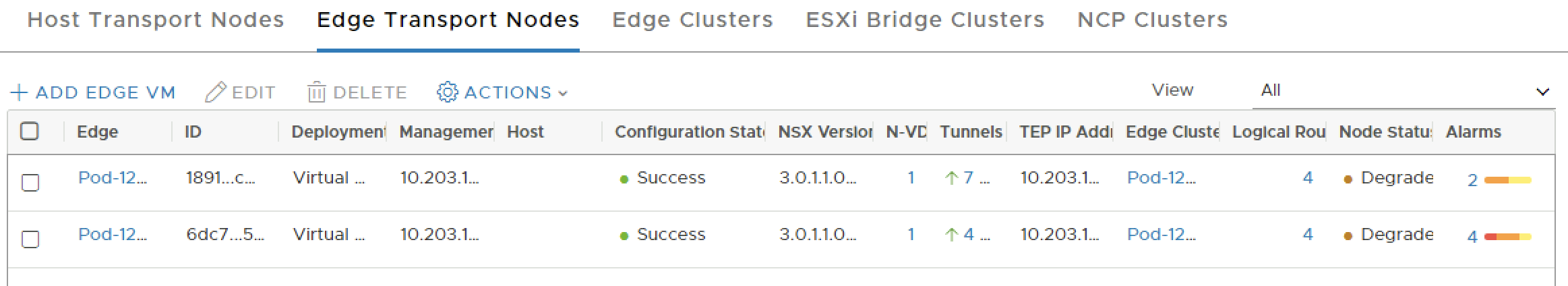Click the Degraded status dot in first row

click(1348, 179)
